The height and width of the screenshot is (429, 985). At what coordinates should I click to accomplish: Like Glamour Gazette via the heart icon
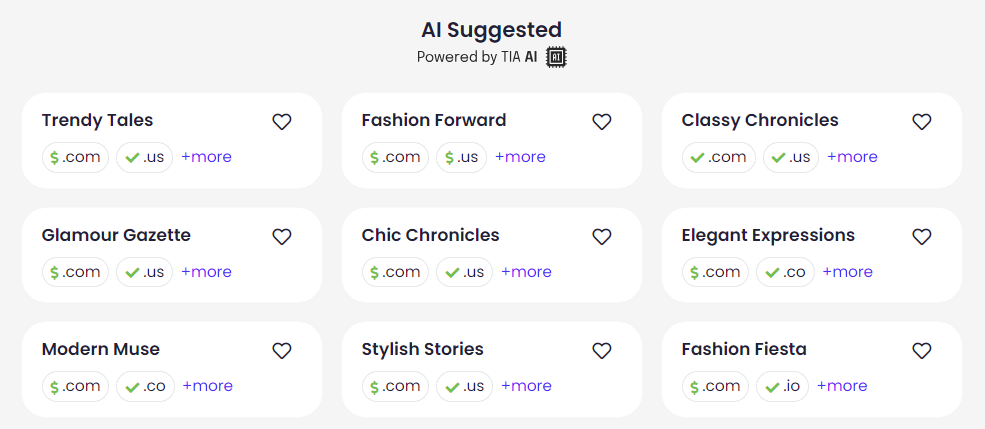281,237
